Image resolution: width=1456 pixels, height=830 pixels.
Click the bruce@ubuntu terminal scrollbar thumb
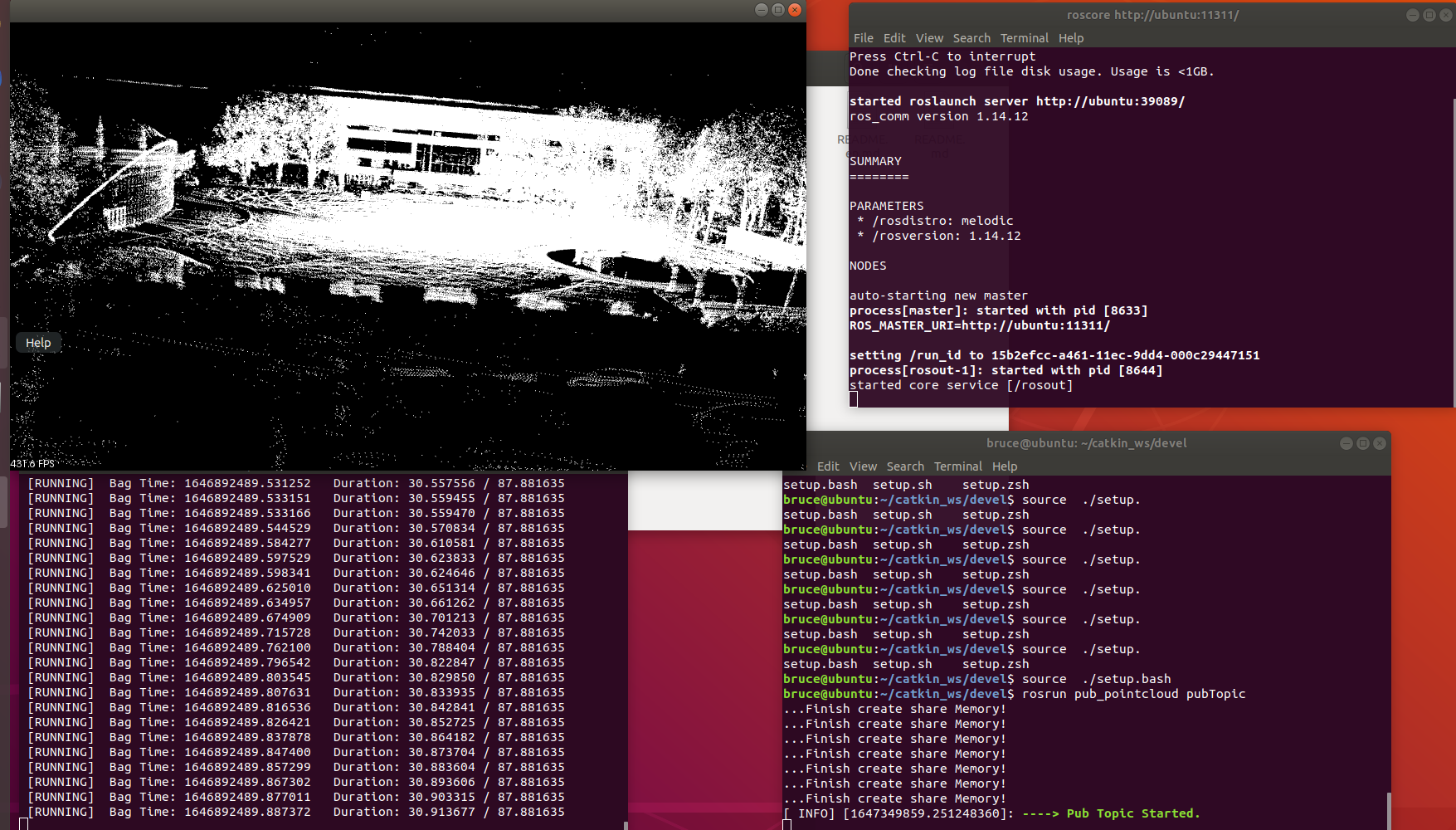click(1389, 811)
